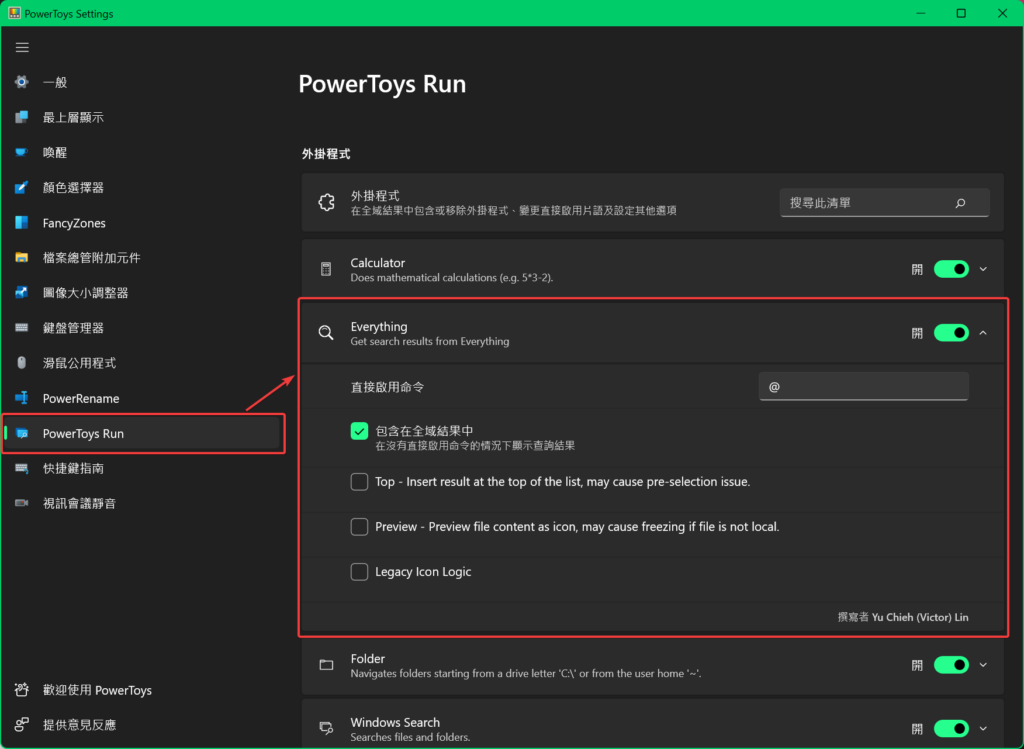Image resolution: width=1024 pixels, height=749 pixels.
Task: Navigate to 鍵盤管理器 settings
Action: coord(142,328)
